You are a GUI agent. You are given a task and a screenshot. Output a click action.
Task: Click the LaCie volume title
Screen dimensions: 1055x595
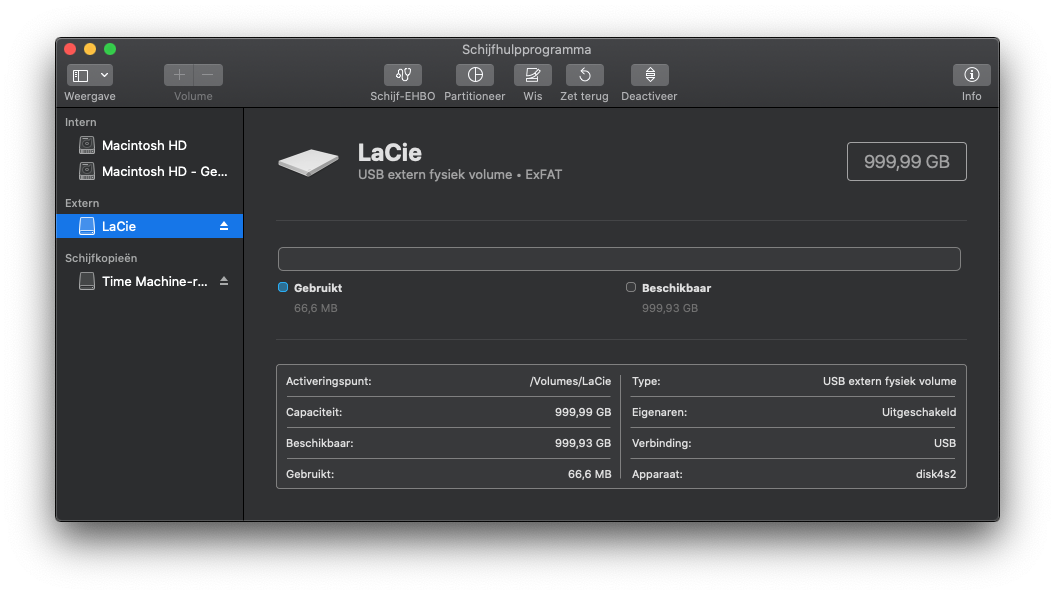pyautogui.click(x=390, y=153)
